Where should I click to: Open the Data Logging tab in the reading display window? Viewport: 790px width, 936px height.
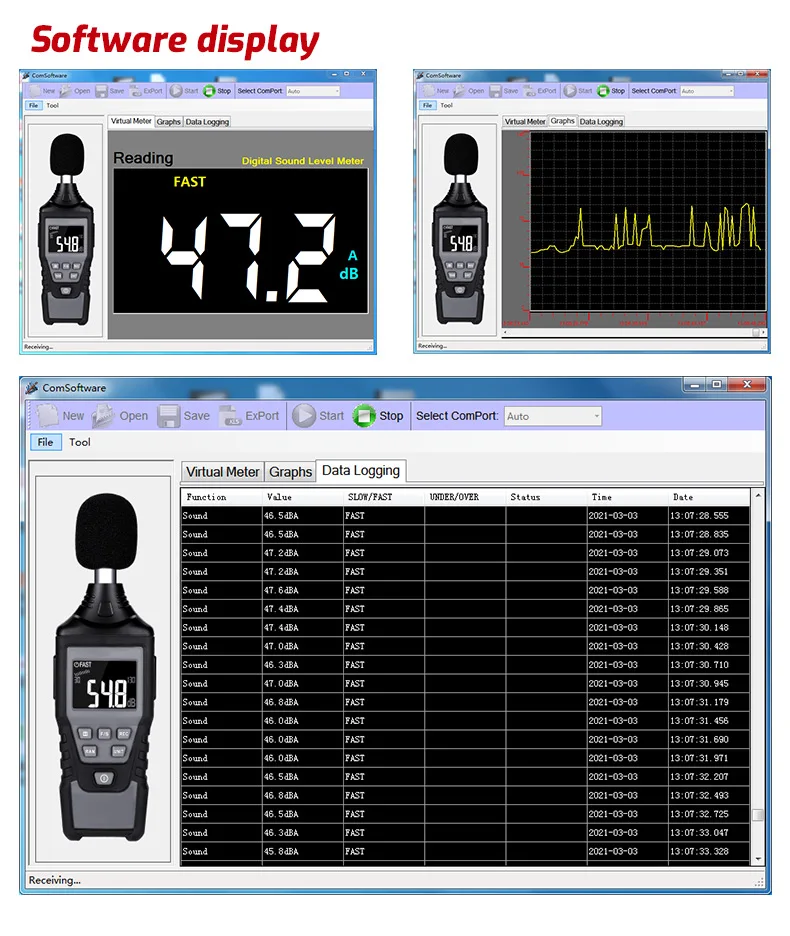tap(207, 122)
